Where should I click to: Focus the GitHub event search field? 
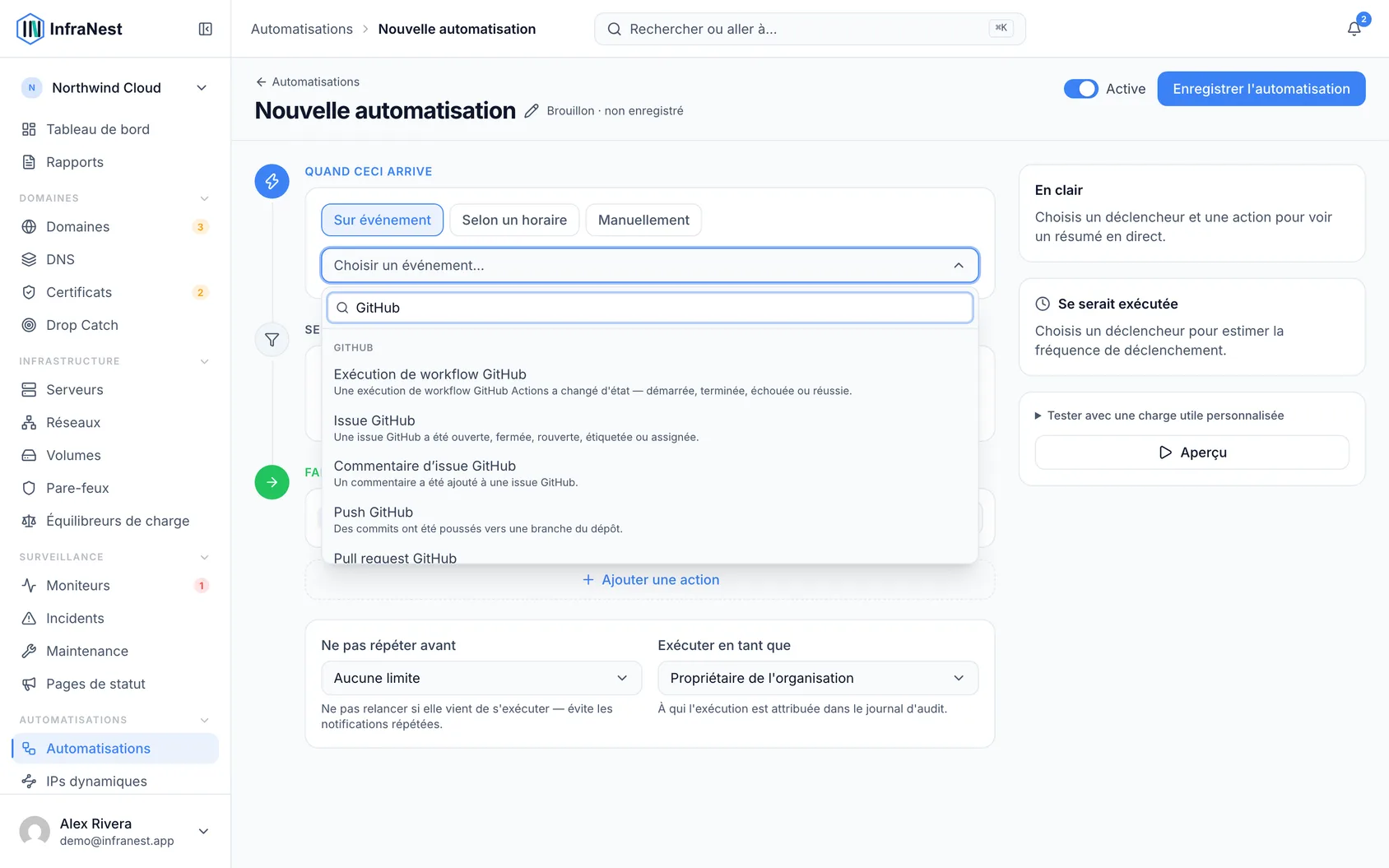(x=649, y=308)
